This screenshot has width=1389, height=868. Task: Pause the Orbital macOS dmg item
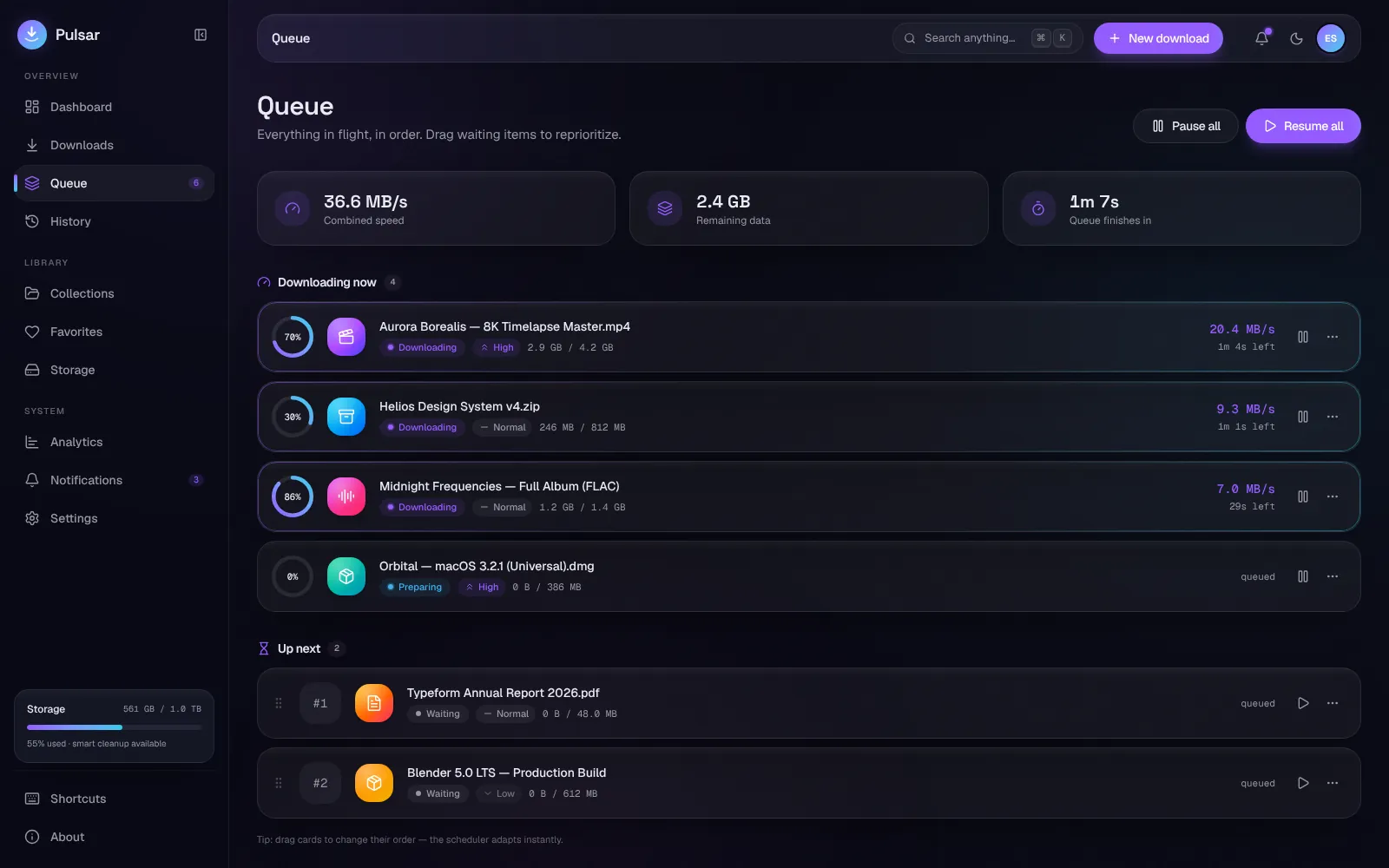(1303, 576)
